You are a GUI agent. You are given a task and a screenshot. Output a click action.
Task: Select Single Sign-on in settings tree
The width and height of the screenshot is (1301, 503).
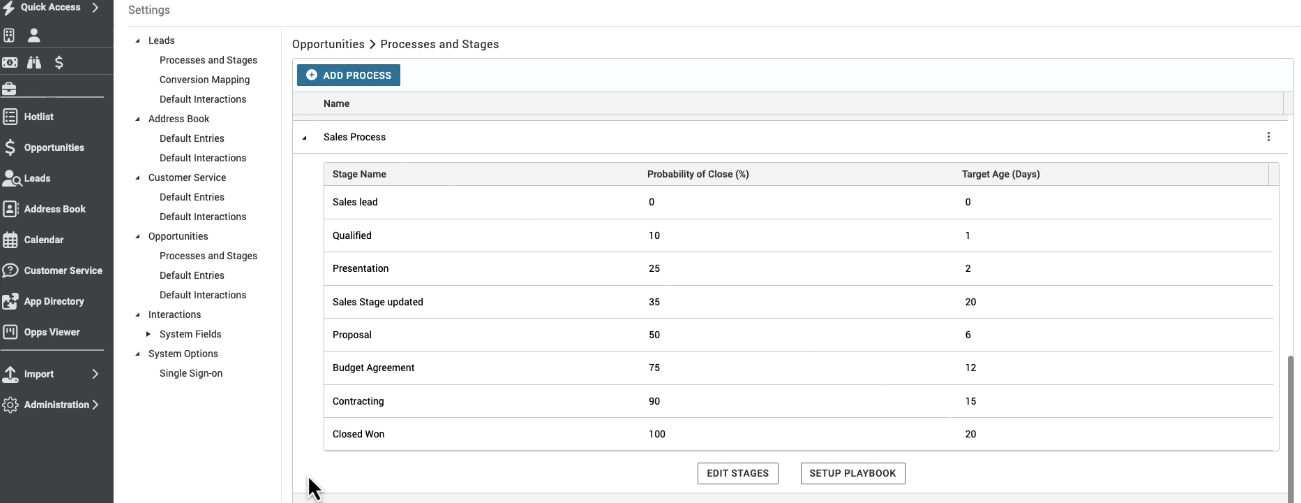(191, 373)
